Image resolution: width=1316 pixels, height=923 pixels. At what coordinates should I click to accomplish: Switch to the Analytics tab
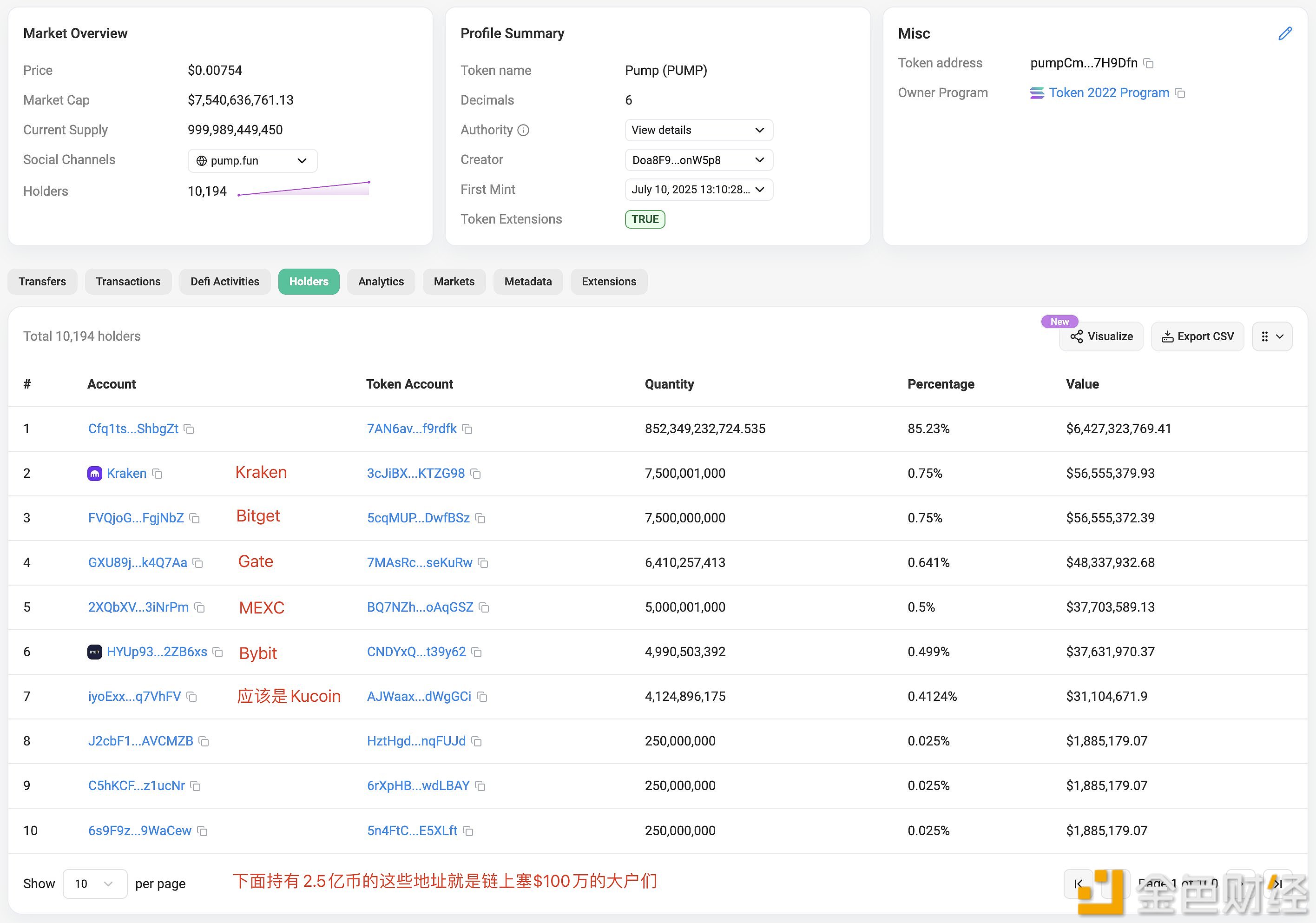(381, 282)
